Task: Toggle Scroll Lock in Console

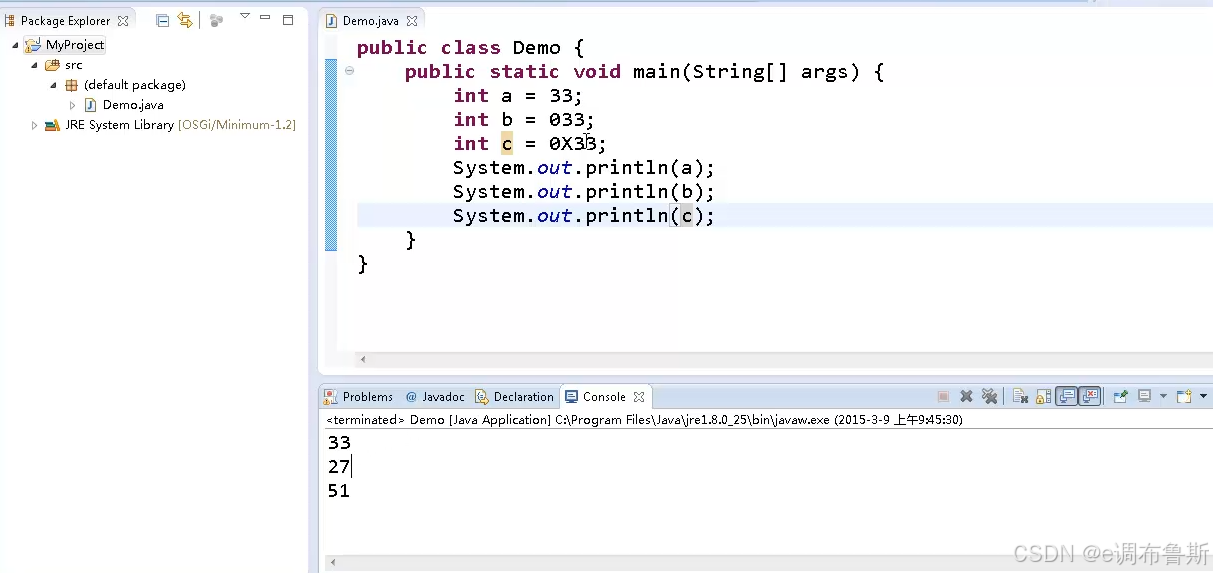Action: [x=1043, y=396]
